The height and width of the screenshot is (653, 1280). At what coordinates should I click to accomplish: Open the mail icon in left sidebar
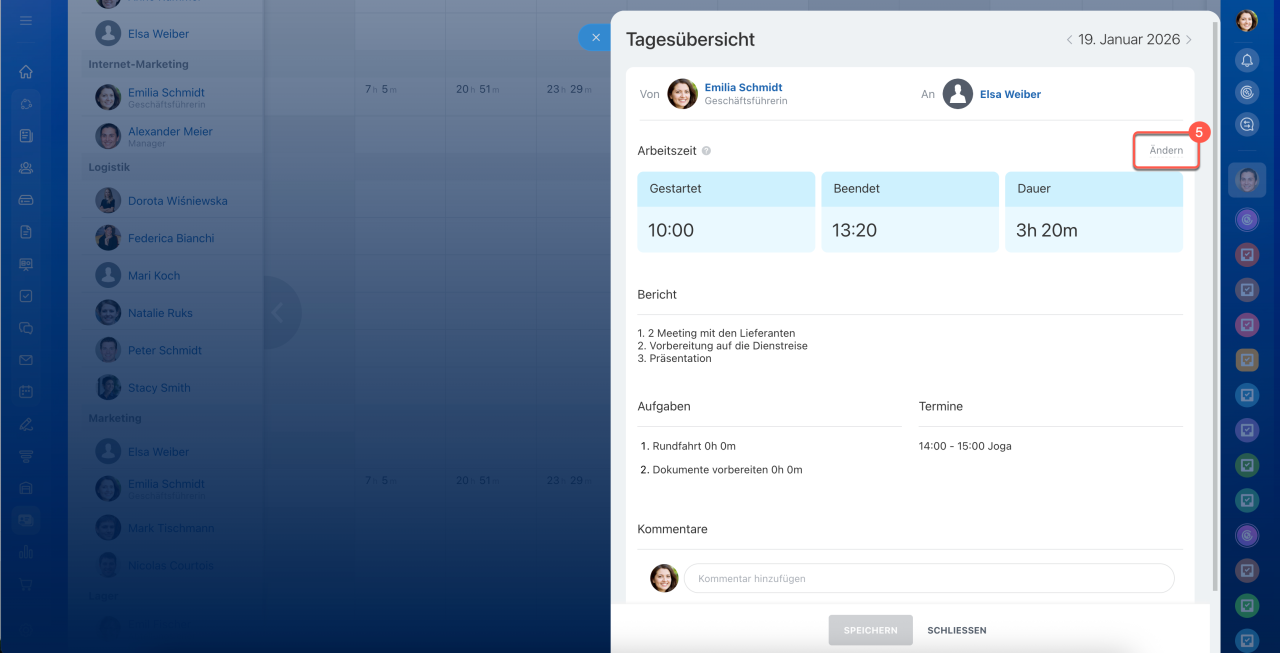(x=26, y=360)
